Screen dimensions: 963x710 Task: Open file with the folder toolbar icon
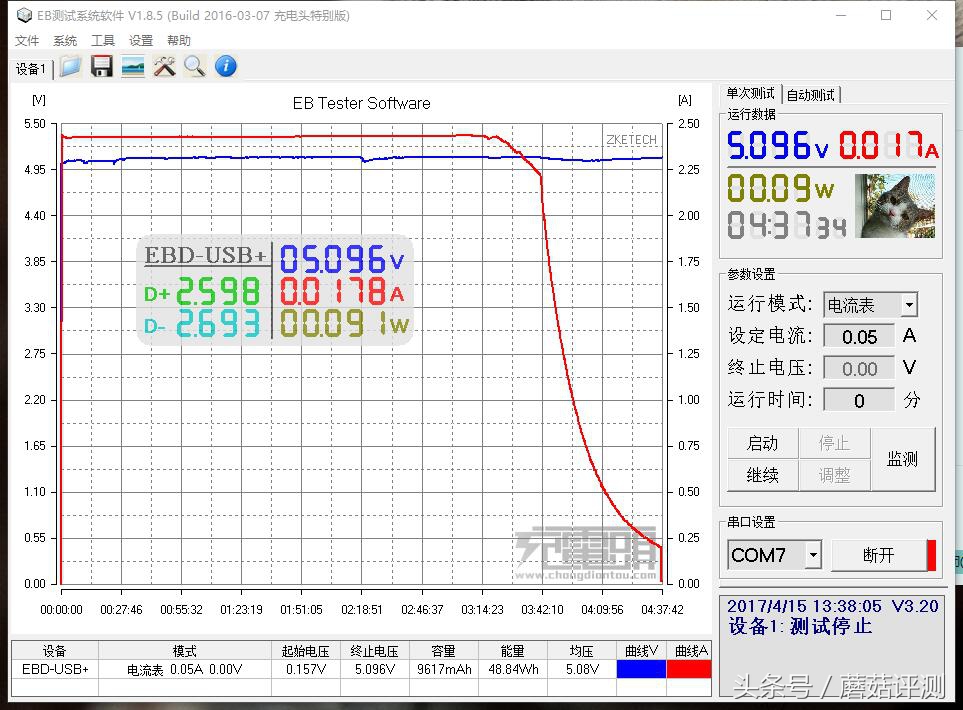(x=71, y=66)
